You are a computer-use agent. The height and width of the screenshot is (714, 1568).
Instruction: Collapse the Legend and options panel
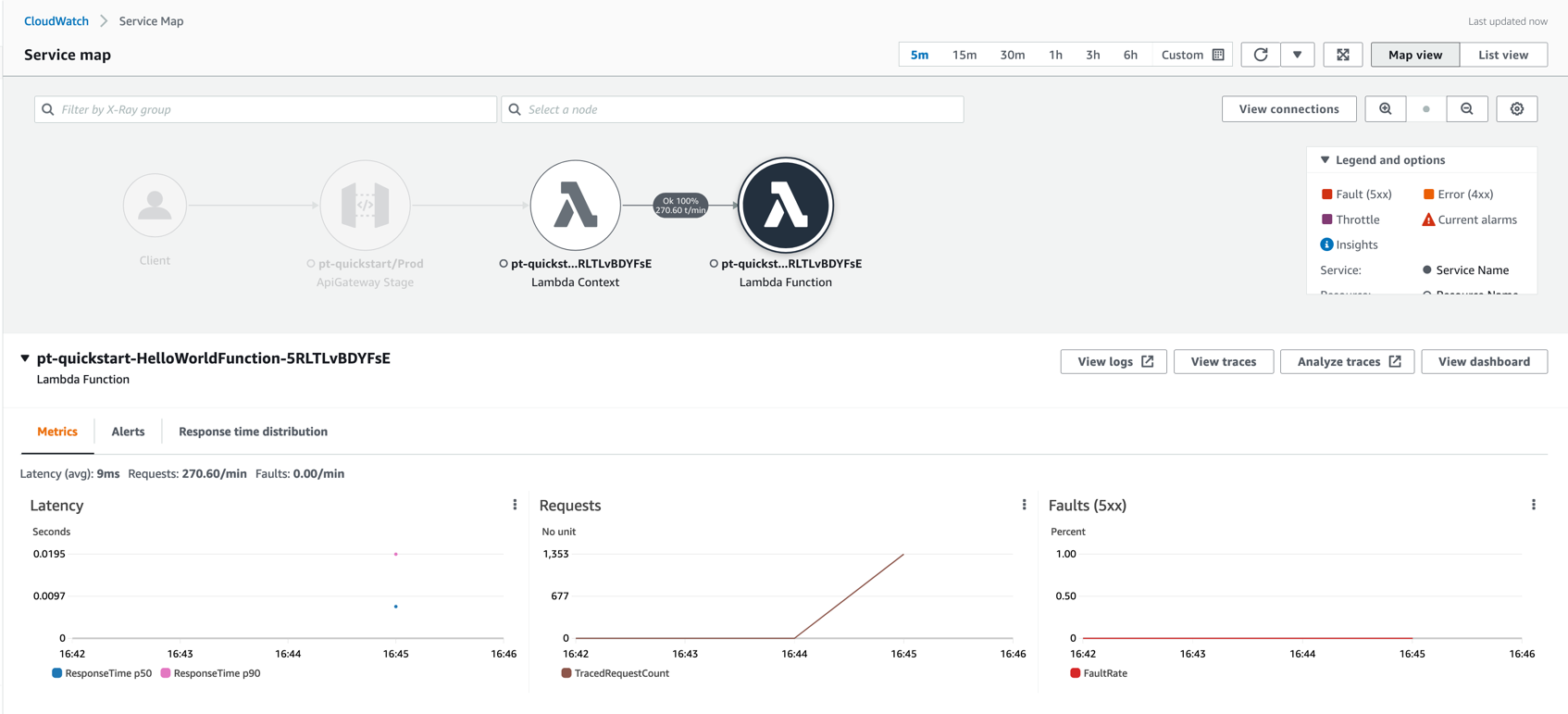coord(1325,160)
